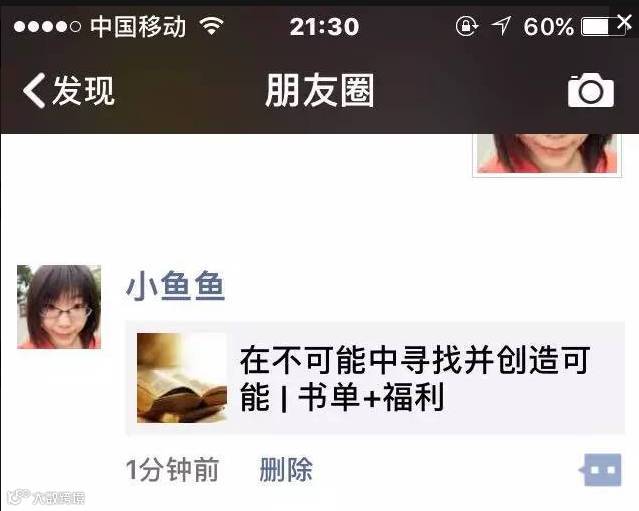
Task: Tap the signal strength dots
Action: click(47, 27)
